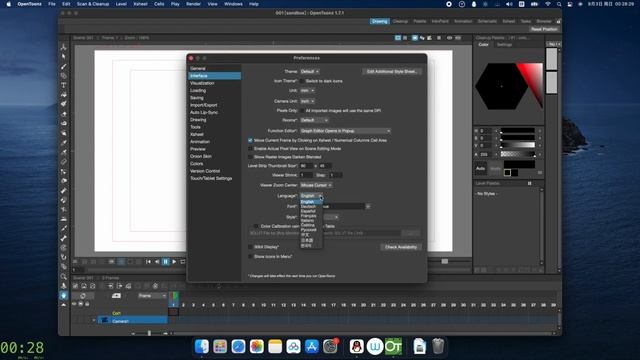This screenshot has width=640, height=360.
Task: Click the V value gradient slider
Action: (518, 146)
